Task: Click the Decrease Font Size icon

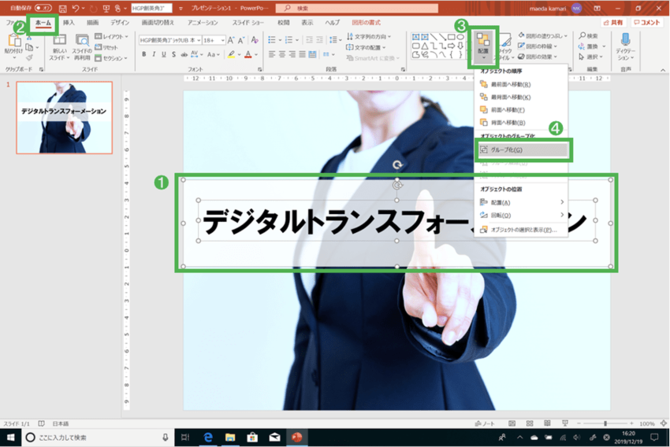Action: tap(241, 40)
